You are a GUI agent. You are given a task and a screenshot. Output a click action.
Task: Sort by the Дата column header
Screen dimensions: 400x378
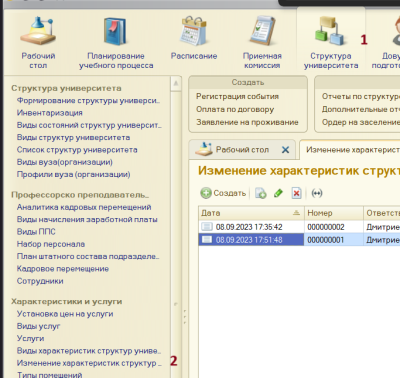(251, 213)
